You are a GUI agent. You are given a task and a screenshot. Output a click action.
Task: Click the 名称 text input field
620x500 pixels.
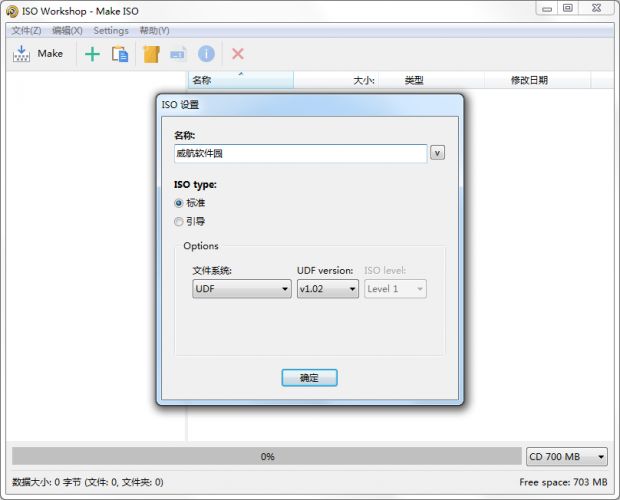(x=300, y=154)
